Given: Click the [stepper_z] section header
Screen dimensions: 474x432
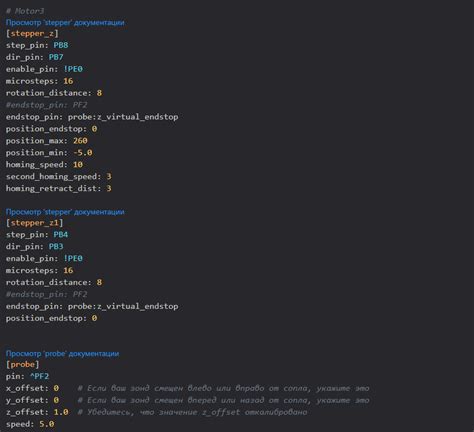Looking at the screenshot, I should 32,33.
